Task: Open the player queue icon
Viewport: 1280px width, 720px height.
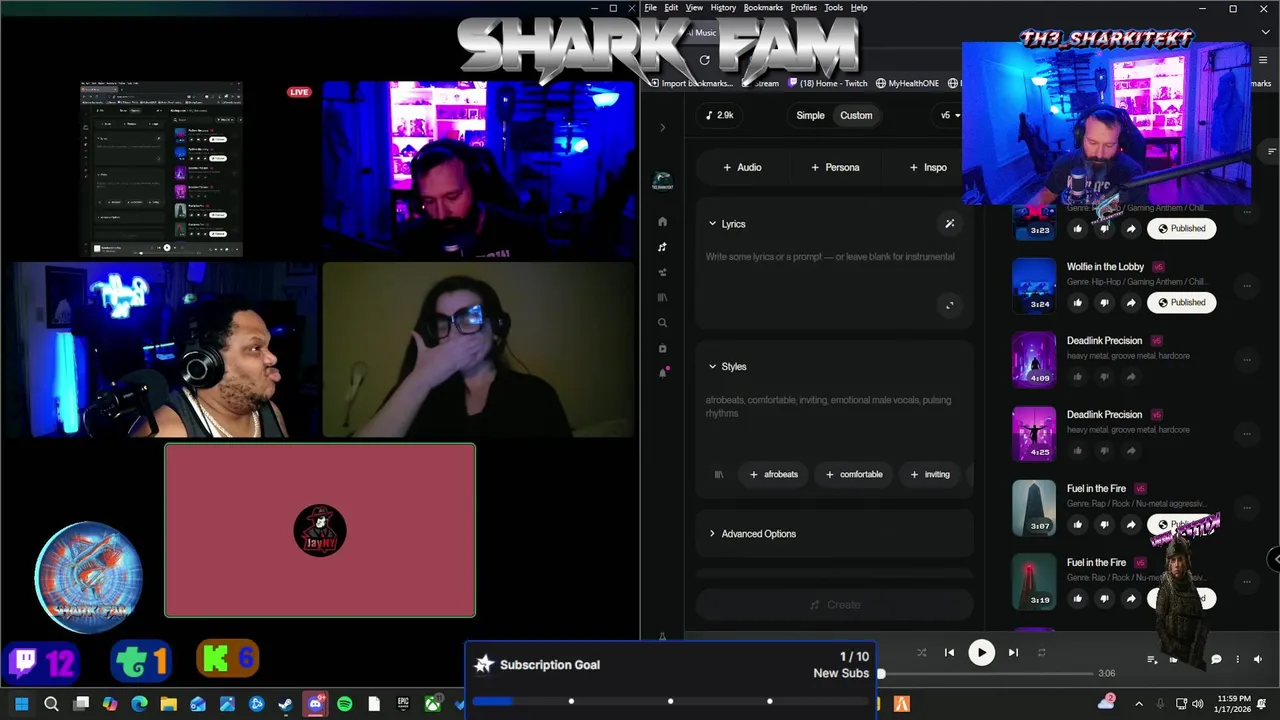Action: click(x=1152, y=659)
